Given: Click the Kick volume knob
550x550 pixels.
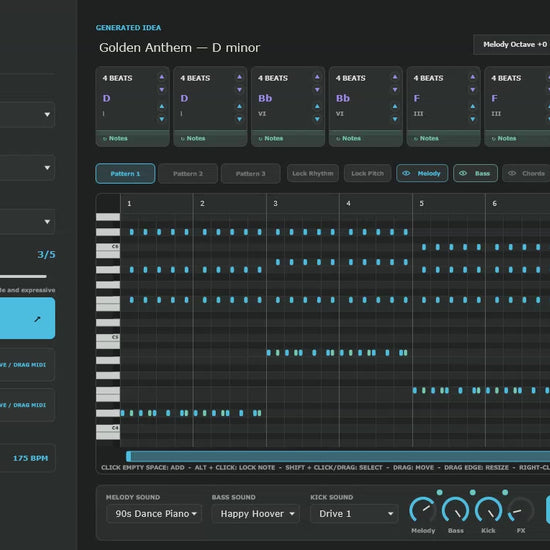Looking at the screenshot, I should click(x=488, y=510).
